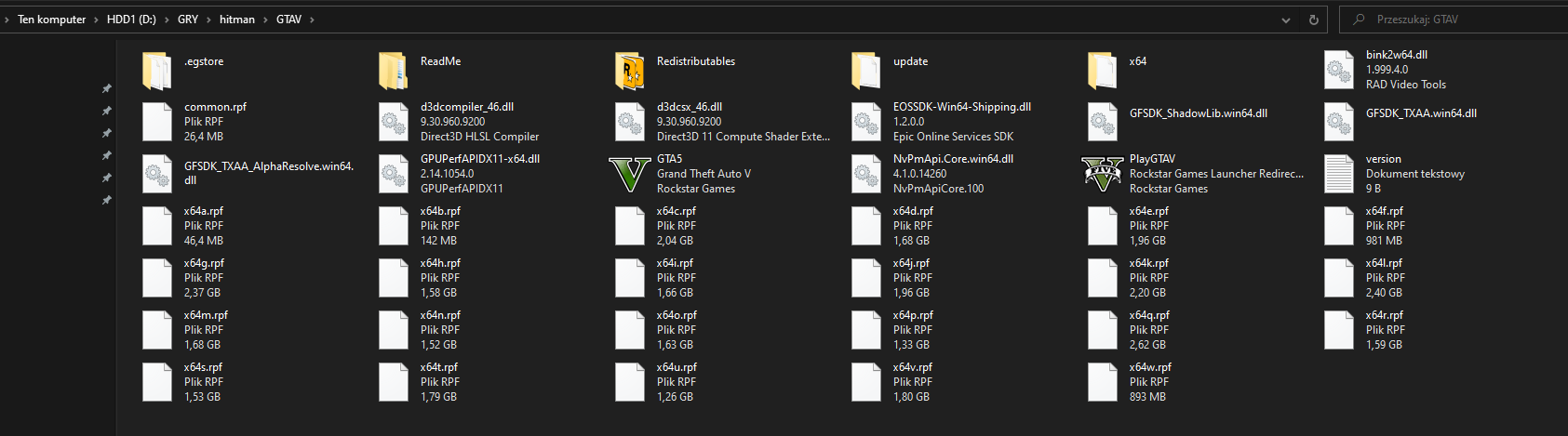Image resolution: width=1568 pixels, height=436 pixels.
Task: Select the x64h.rpf file name
Action: [x=440, y=263]
